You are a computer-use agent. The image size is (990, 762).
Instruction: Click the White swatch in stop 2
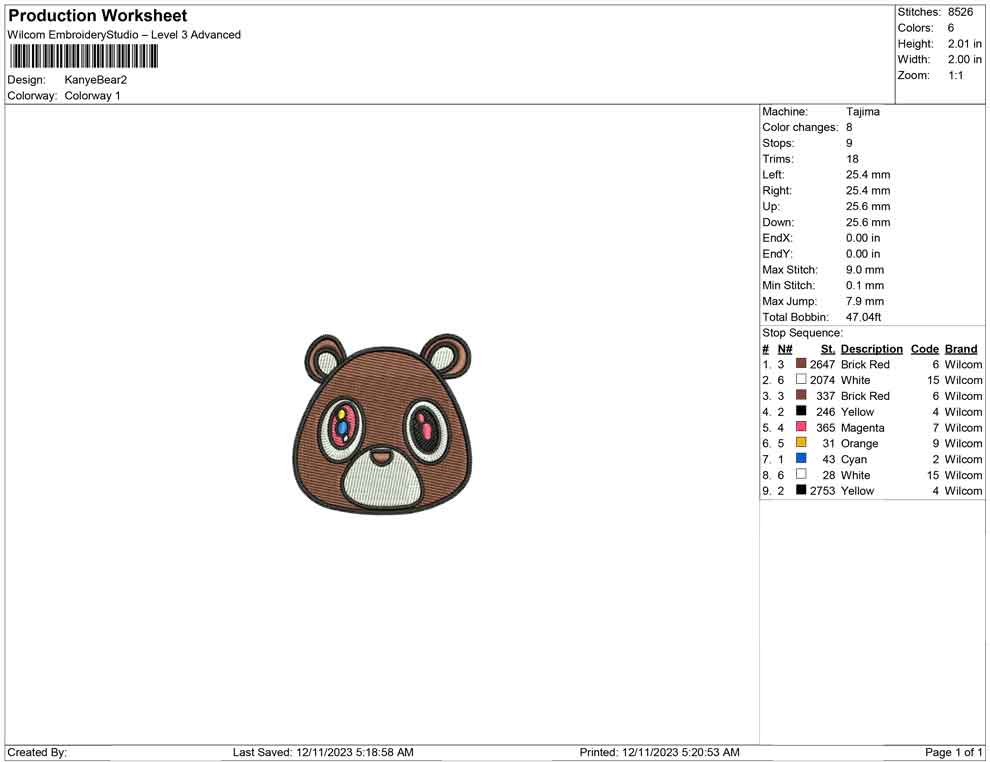pyautogui.click(x=801, y=379)
